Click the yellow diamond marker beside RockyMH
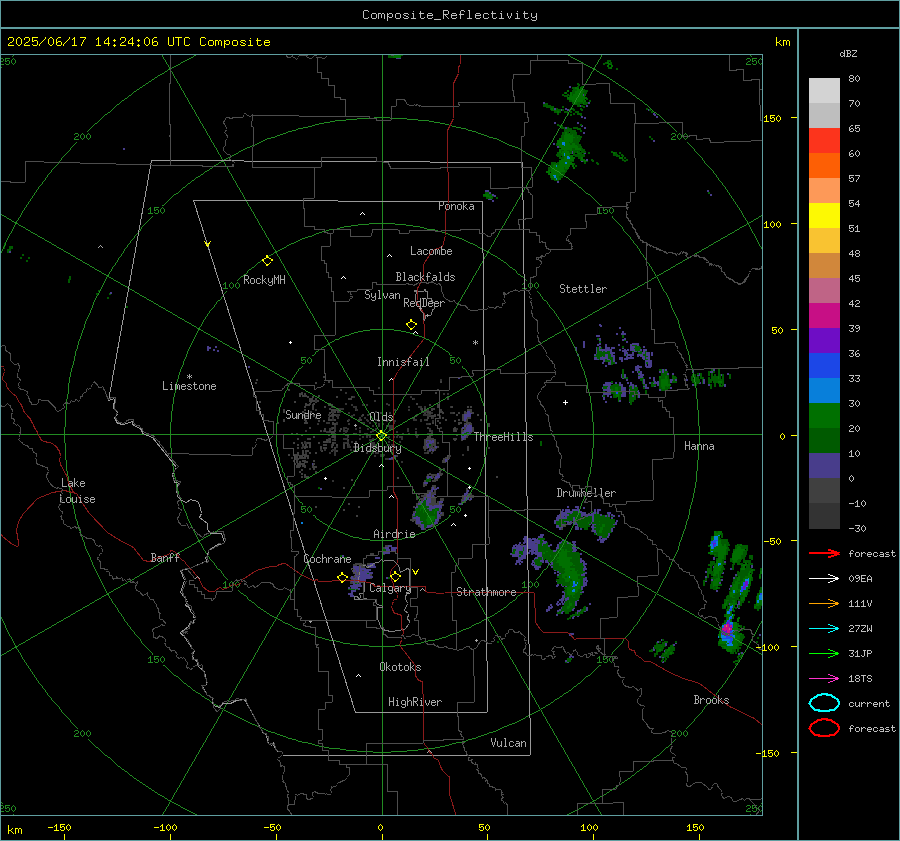Viewport: 900px width, 841px height. pyautogui.click(x=267, y=261)
